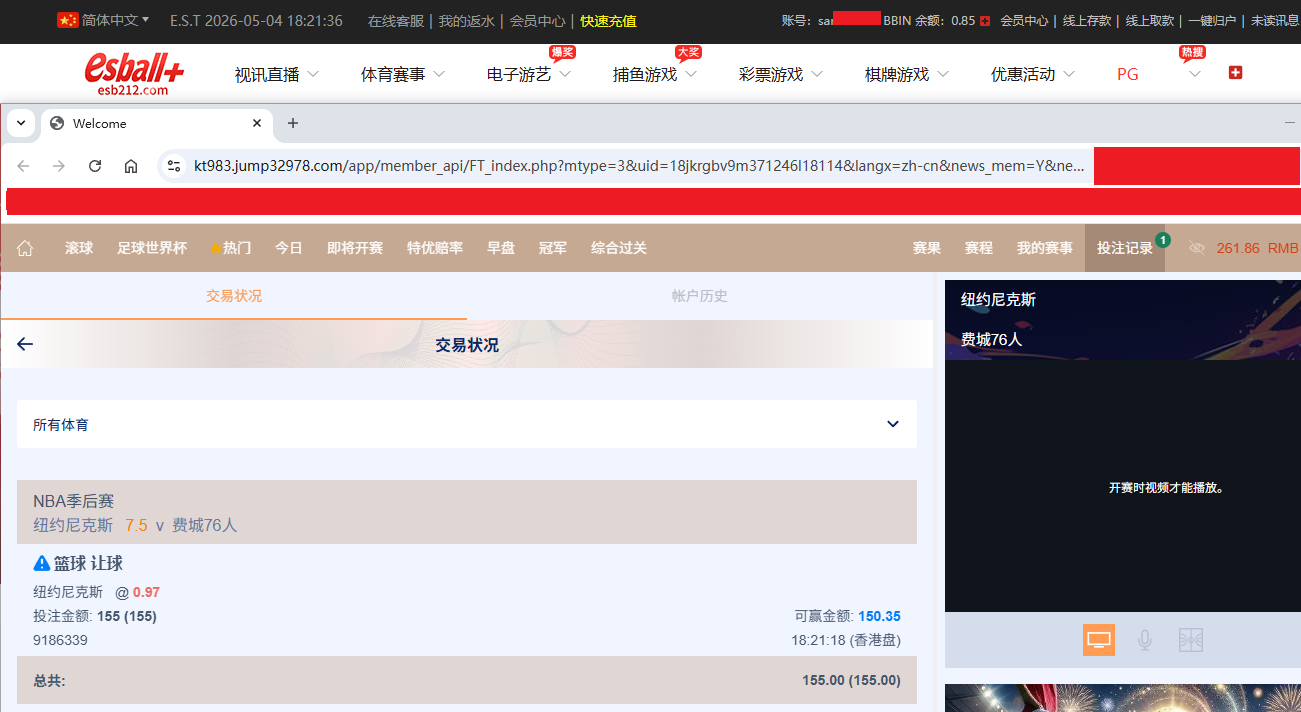The height and width of the screenshot is (712, 1301).
Task: Open PG menu item
Action: pyautogui.click(x=1128, y=74)
